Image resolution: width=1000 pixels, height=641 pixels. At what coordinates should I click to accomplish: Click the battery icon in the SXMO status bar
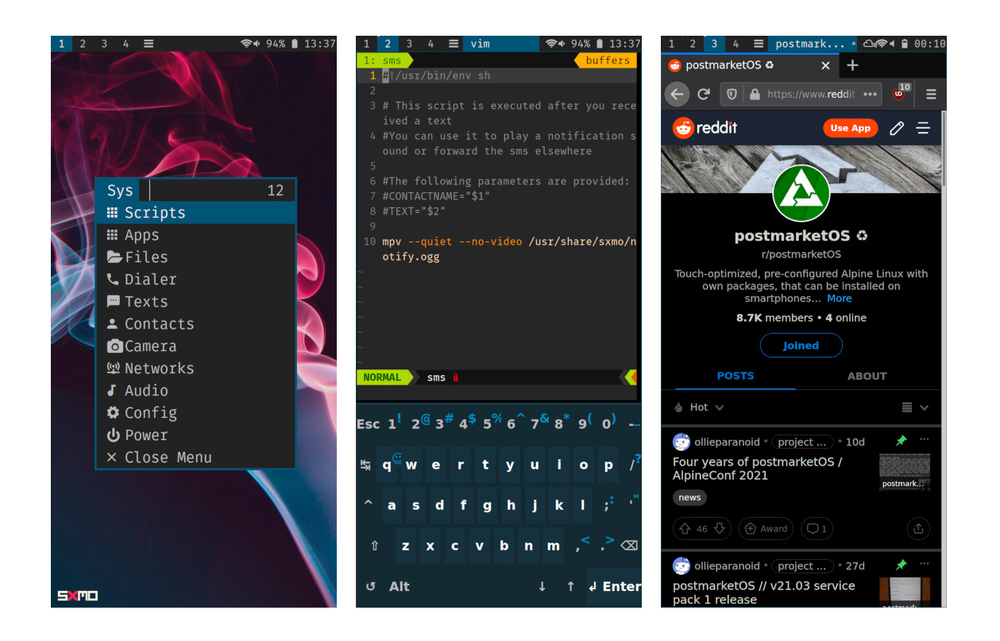click(294, 44)
